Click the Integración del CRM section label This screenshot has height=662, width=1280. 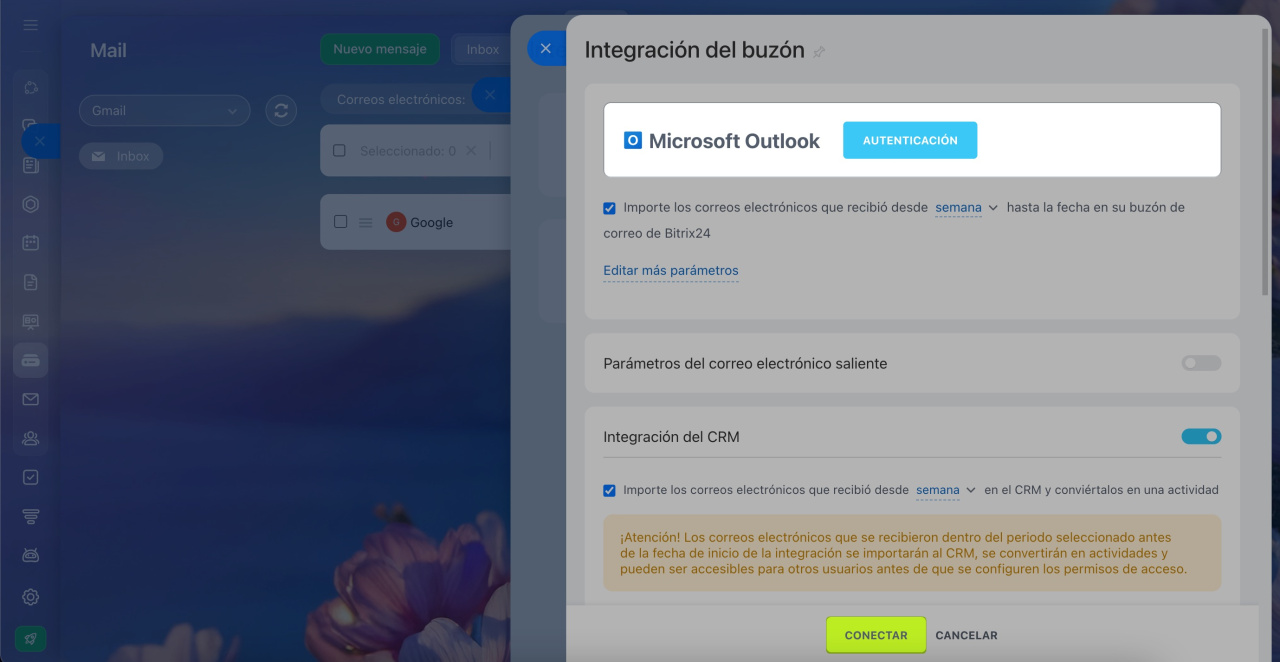pyautogui.click(x=671, y=437)
